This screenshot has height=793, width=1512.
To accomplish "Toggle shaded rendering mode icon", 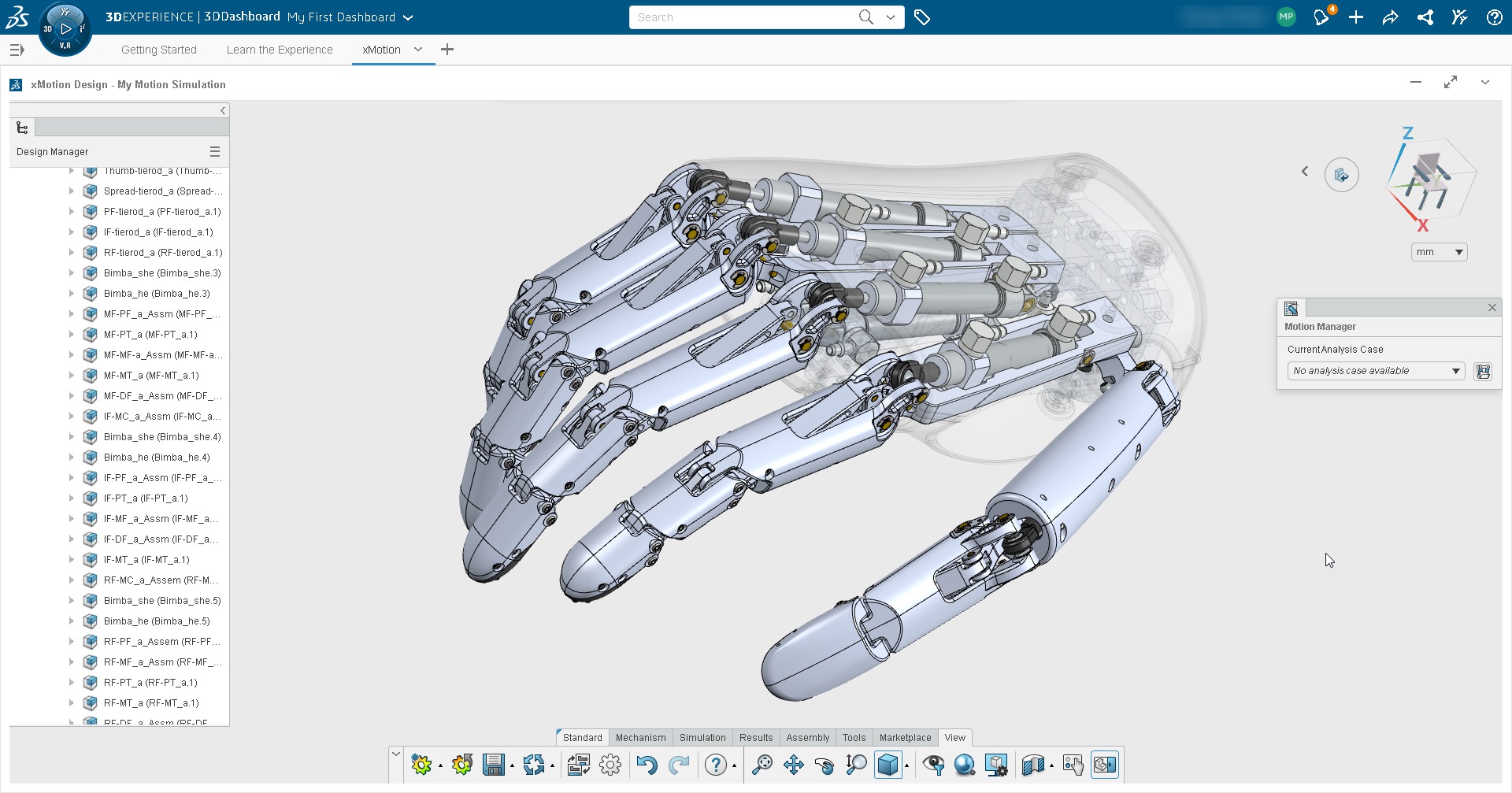I will (x=965, y=764).
